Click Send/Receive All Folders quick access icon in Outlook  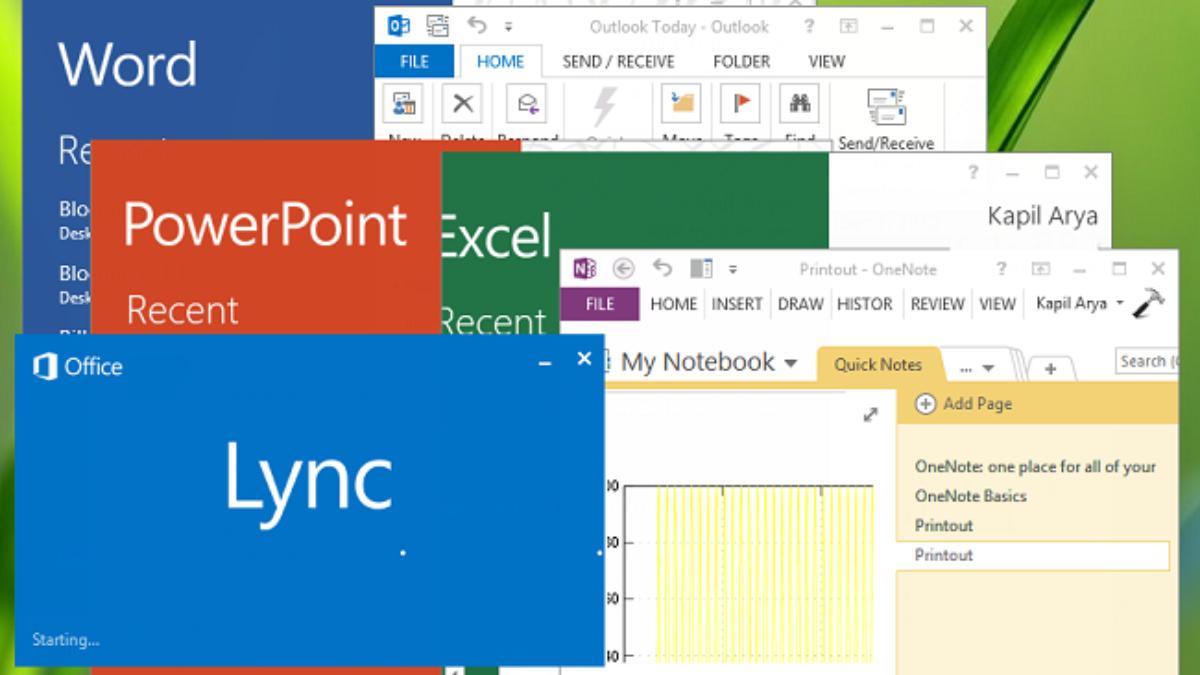click(x=438, y=26)
